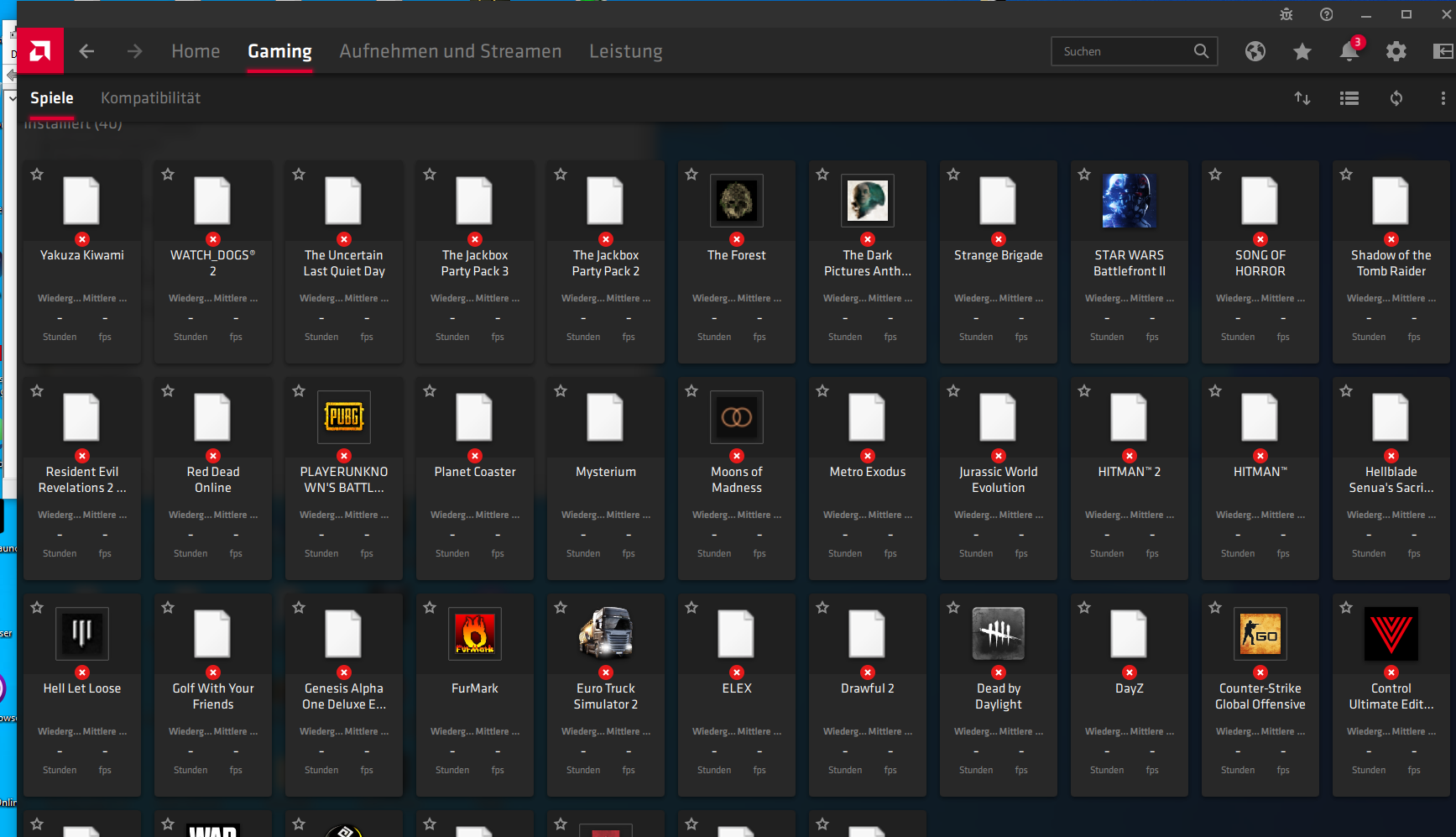
Task: Open the FurMark game icon
Action: click(x=475, y=634)
